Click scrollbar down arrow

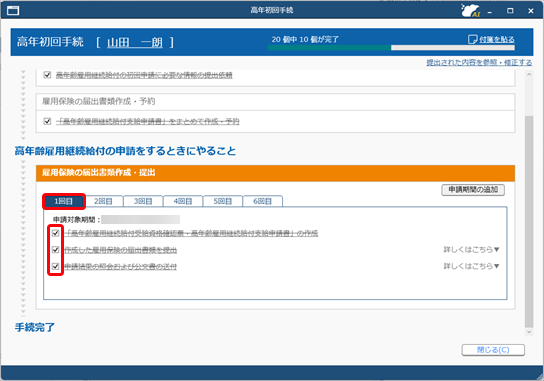tap(529, 332)
